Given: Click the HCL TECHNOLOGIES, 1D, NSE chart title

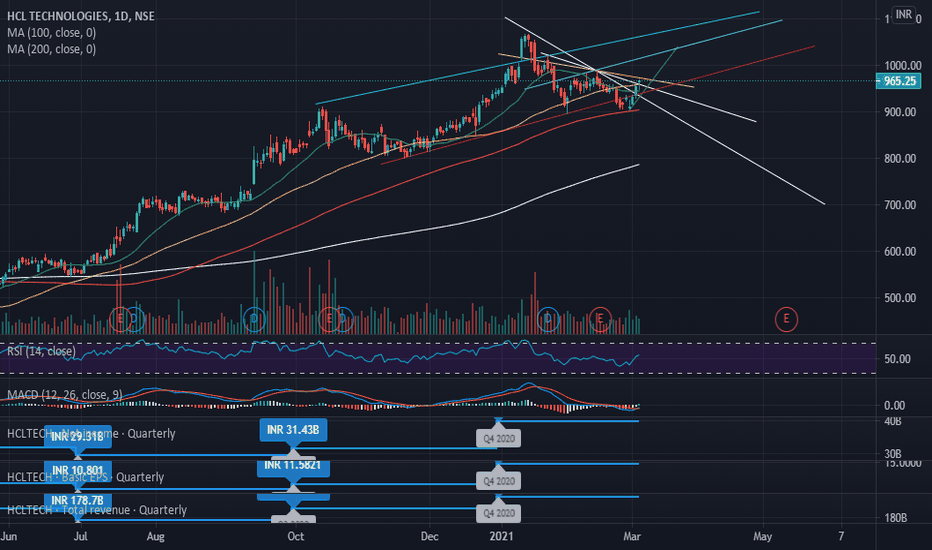Looking at the screenshot, I should 81,16.
